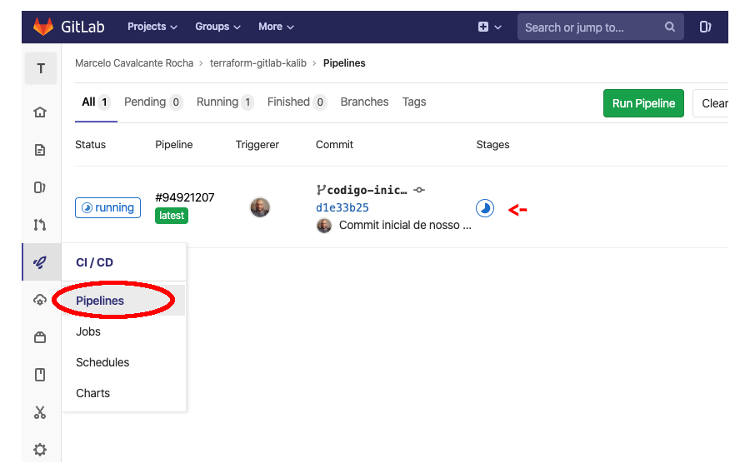Expand the More dropdown
Viewport: 750px width, 473px height.
(276, 27)
